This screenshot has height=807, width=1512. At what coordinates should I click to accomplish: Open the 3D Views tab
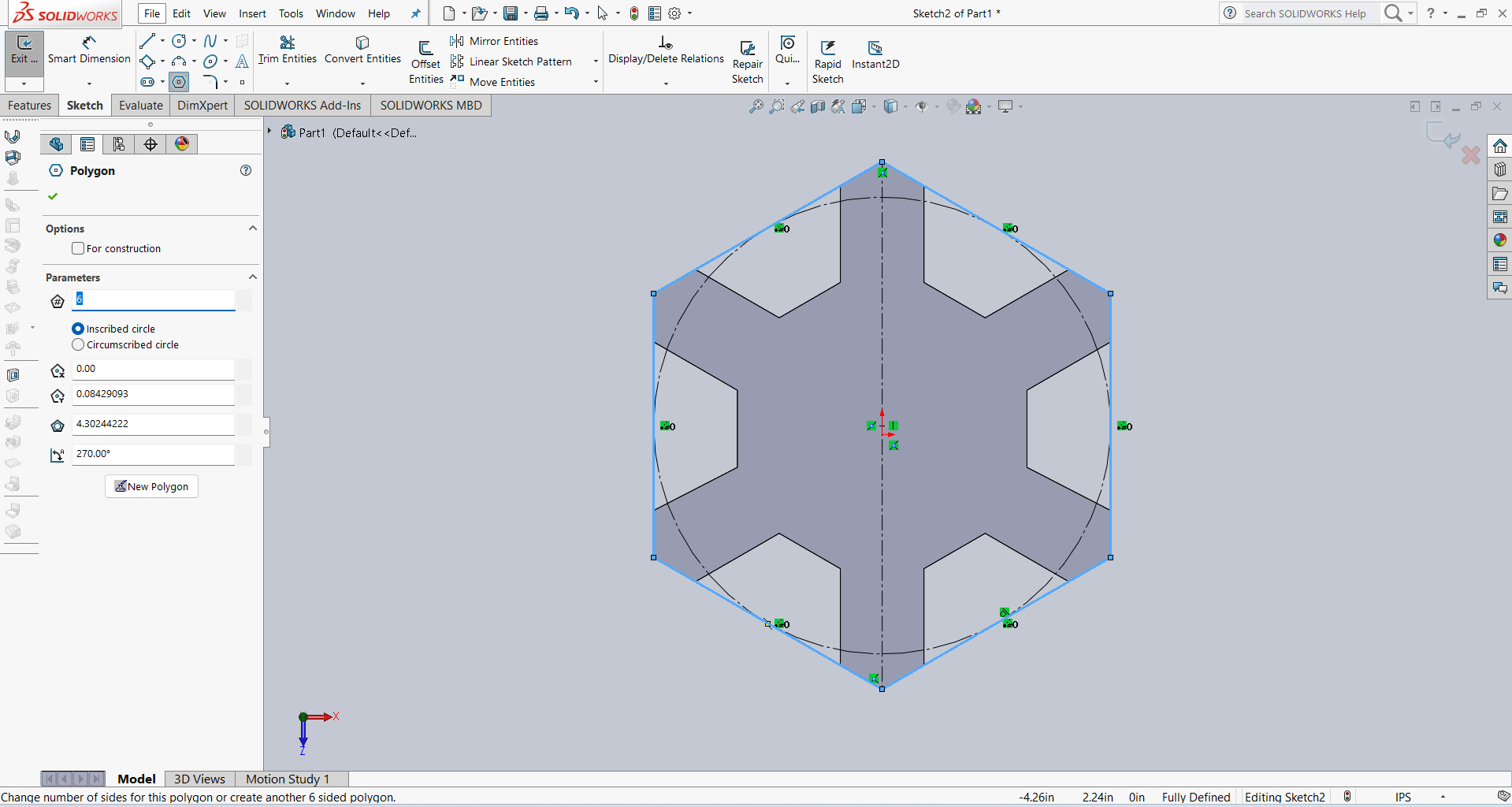click(199, 779)
